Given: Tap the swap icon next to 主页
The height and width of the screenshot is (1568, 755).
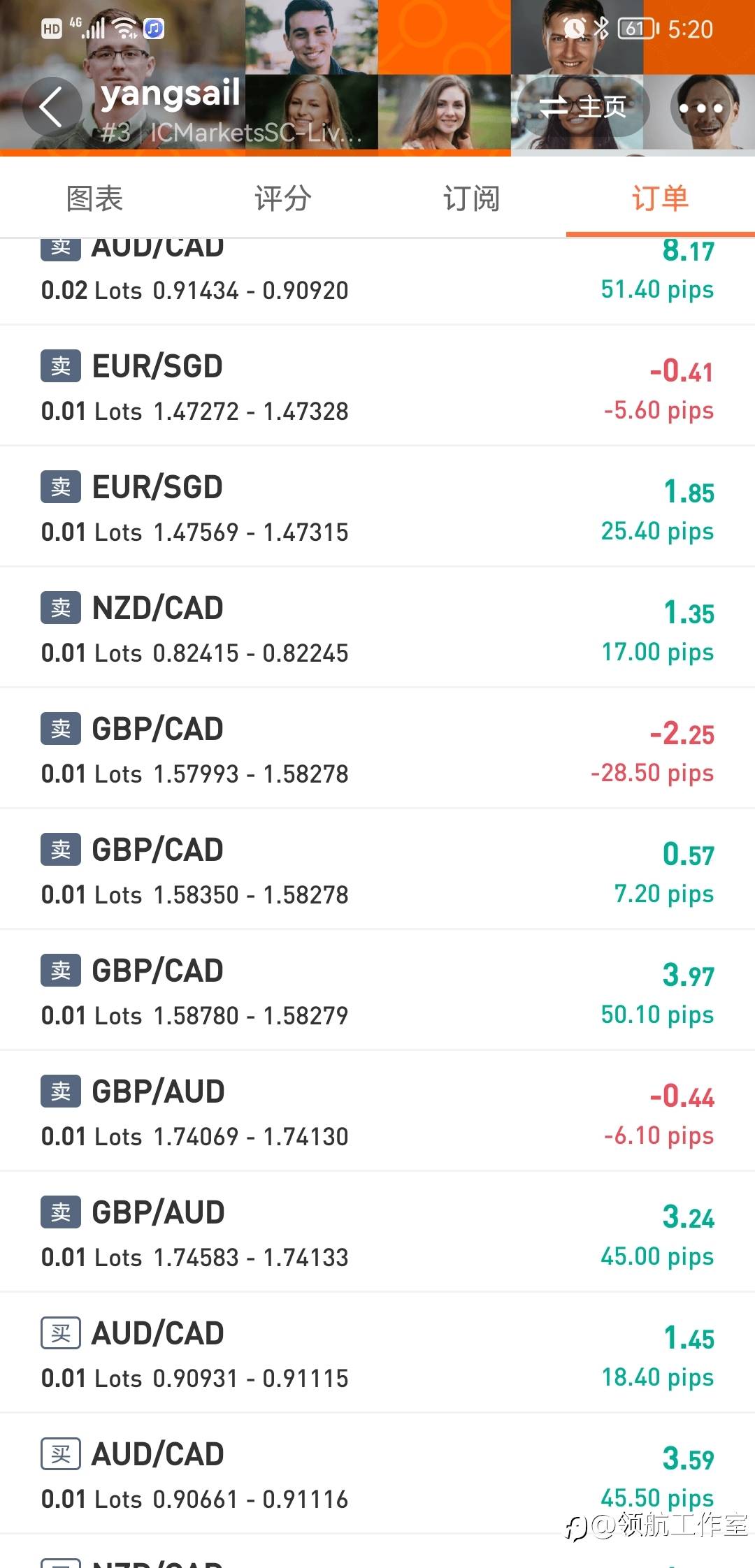Looking at the screenshot, I should [554, 107].
